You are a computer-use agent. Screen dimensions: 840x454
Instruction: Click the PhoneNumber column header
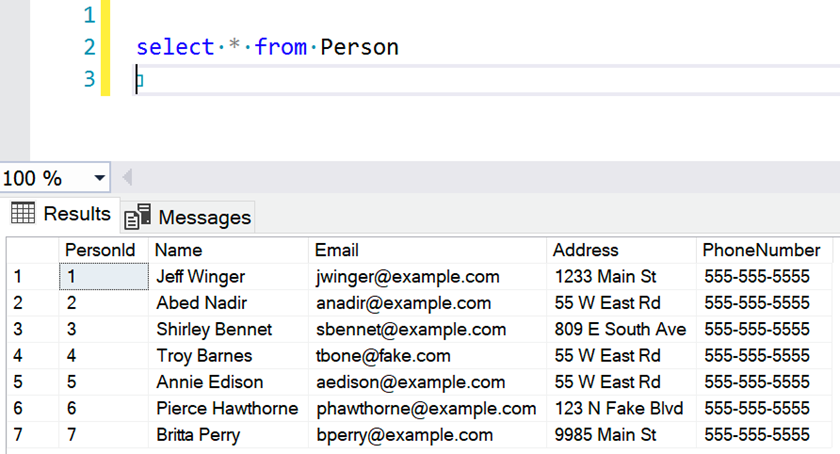pos(762,250)
